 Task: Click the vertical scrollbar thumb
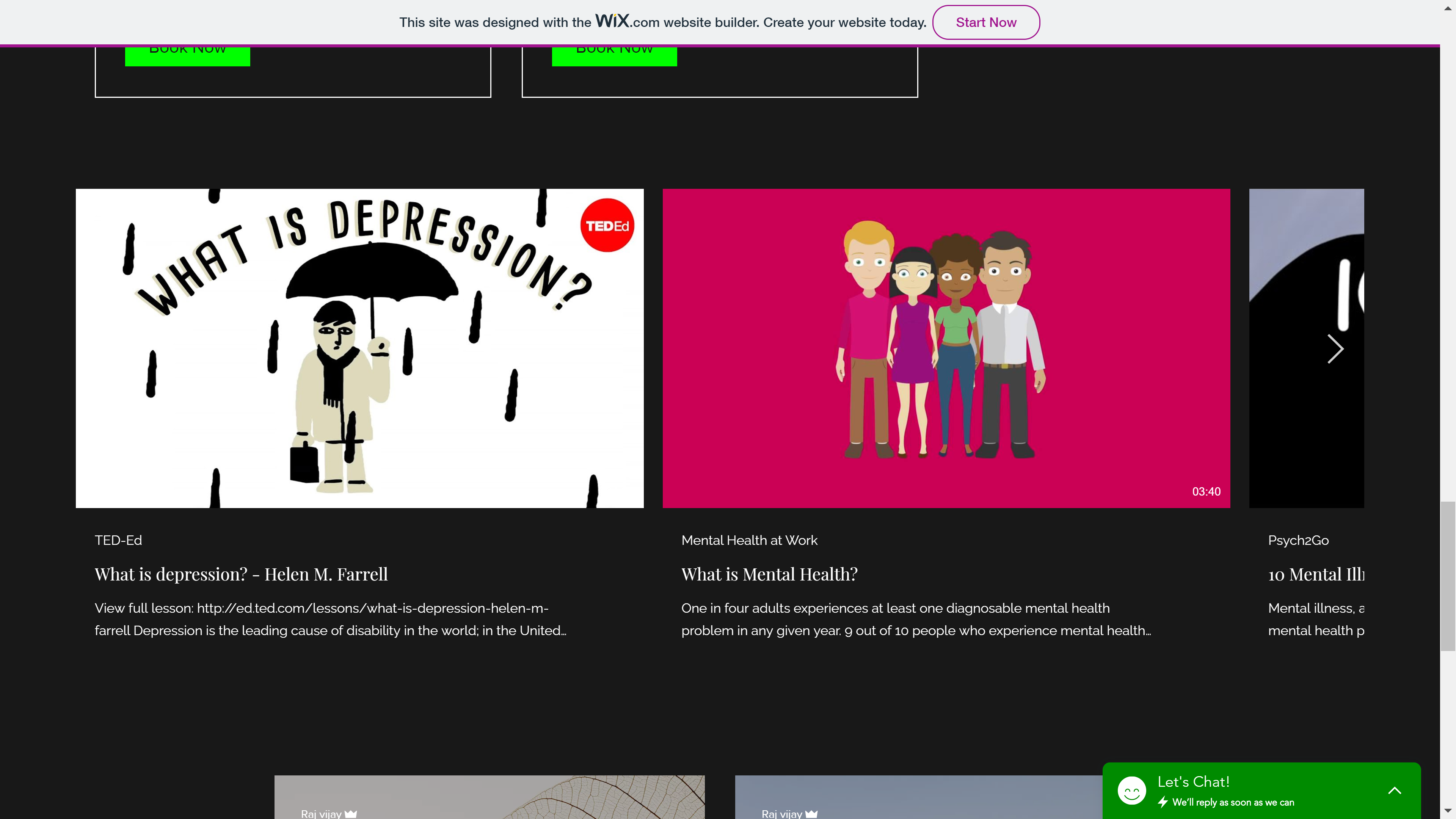click(1448, 576)
